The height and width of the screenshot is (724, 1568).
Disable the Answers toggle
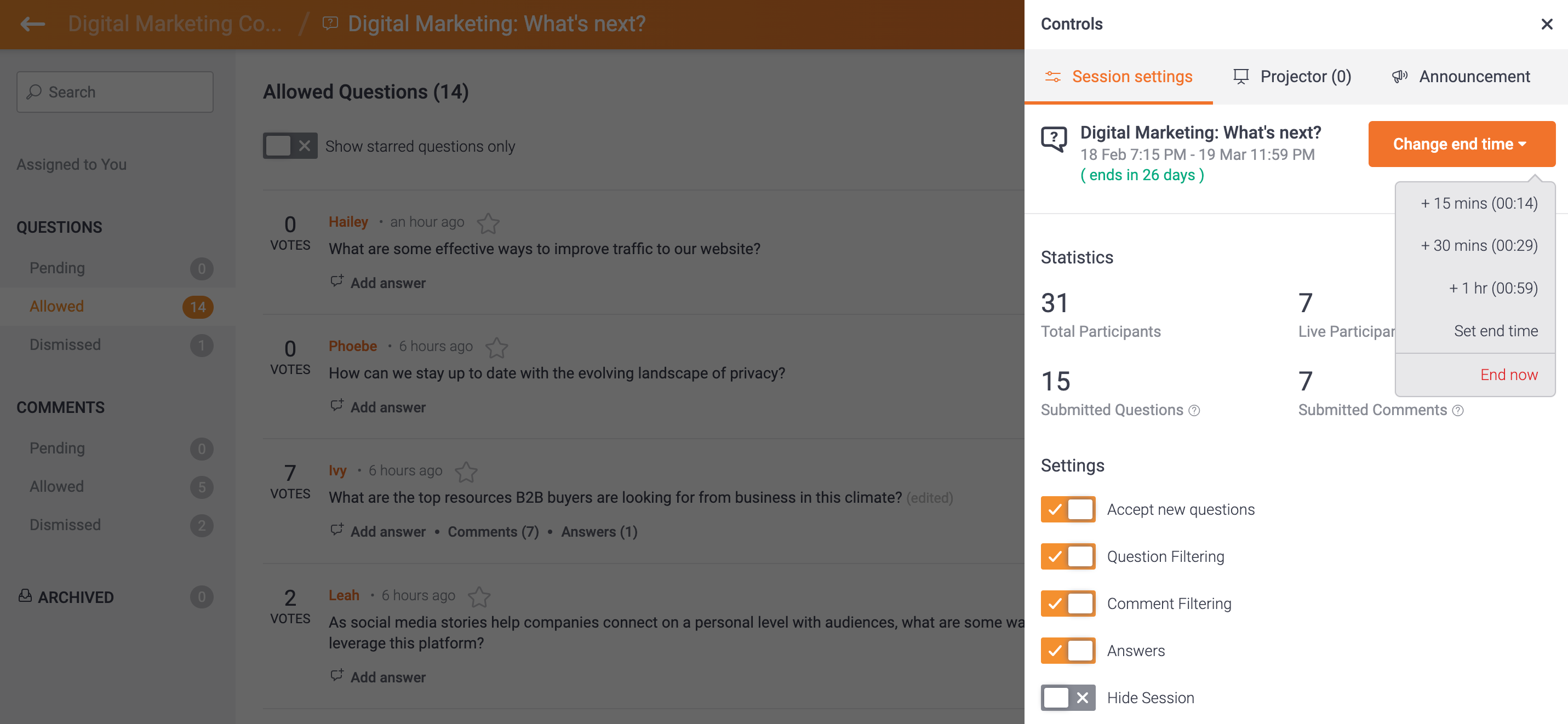(1068, 651)
